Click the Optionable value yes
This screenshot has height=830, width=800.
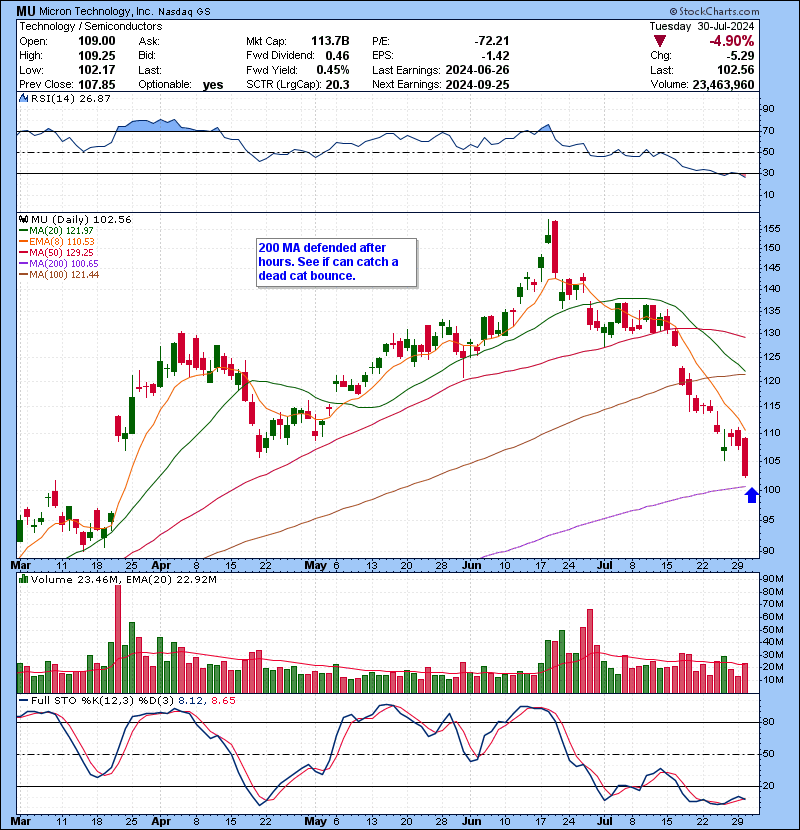click(x=213, y=85)
